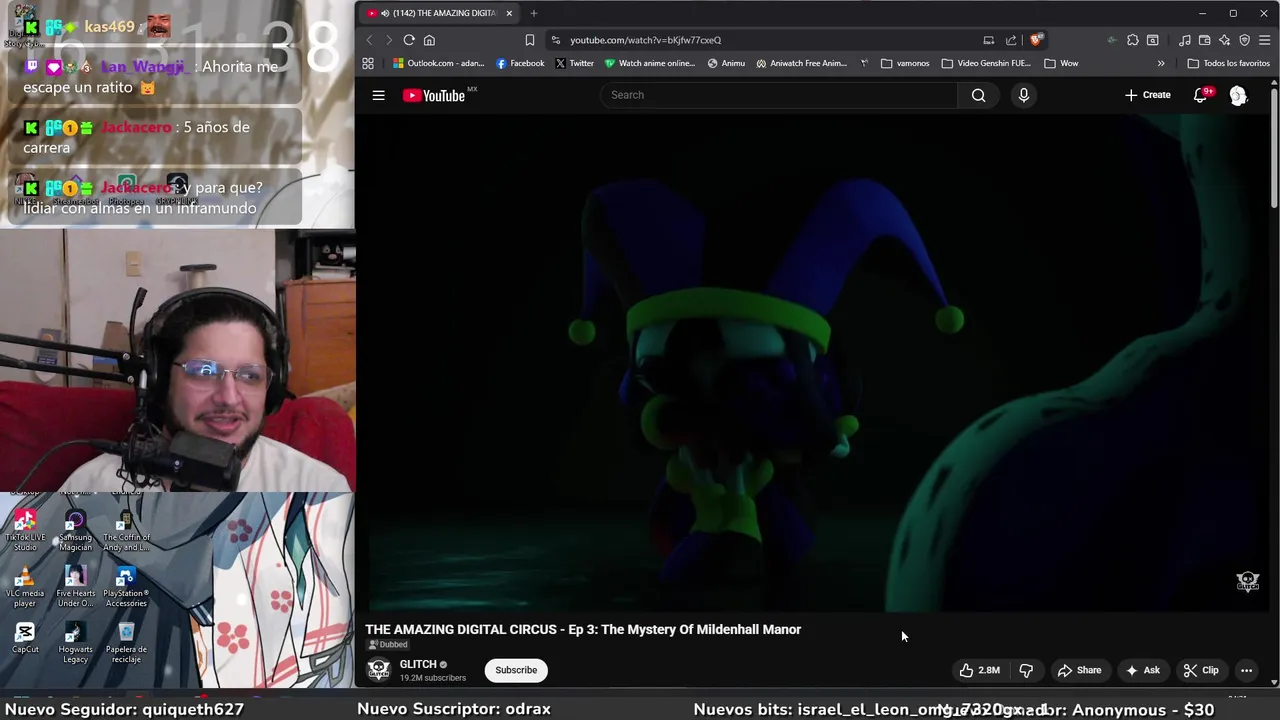Open the Brave VPN shield icon
This screenshot has width=1280, height=720.
[1244, 40]
